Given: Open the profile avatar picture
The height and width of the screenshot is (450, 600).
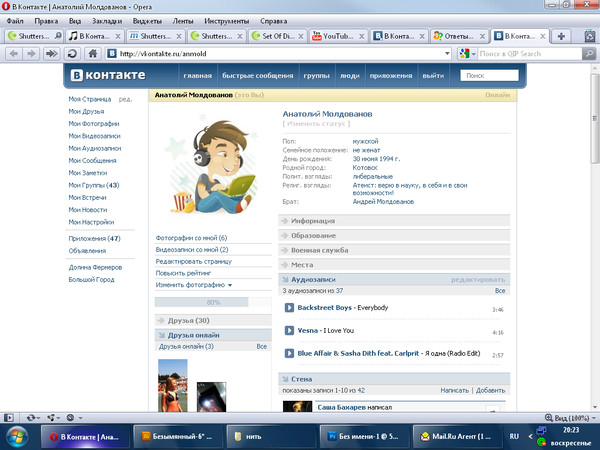Looking at the screenshot, I should coord(212,165).
